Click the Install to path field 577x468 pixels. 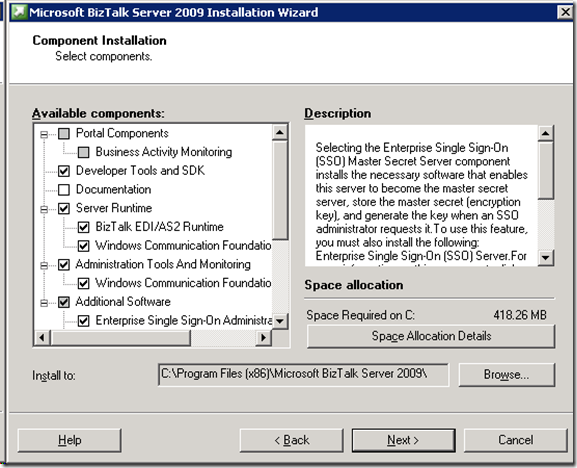[x=304, y=375]
